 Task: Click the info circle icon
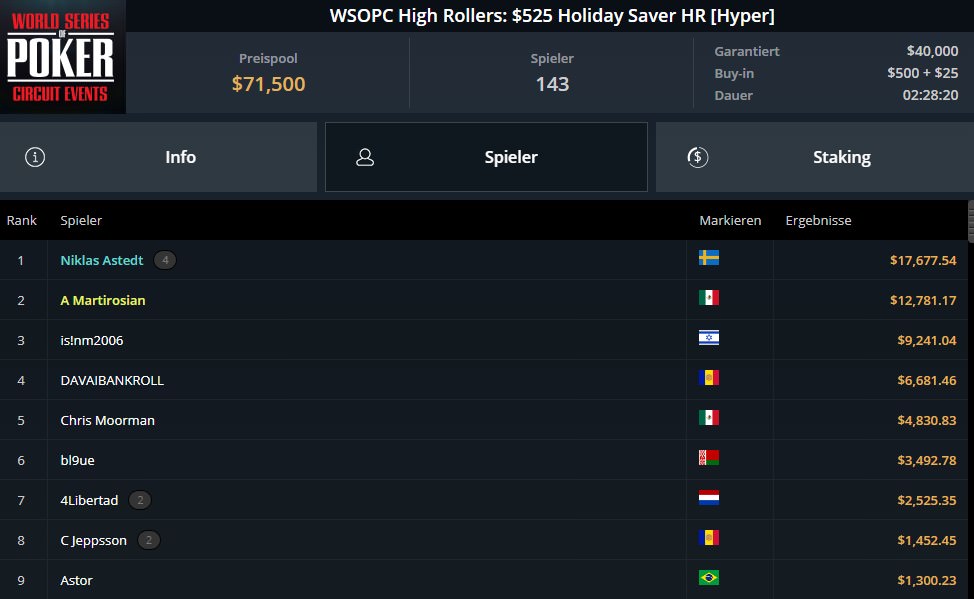pos(35,157)
